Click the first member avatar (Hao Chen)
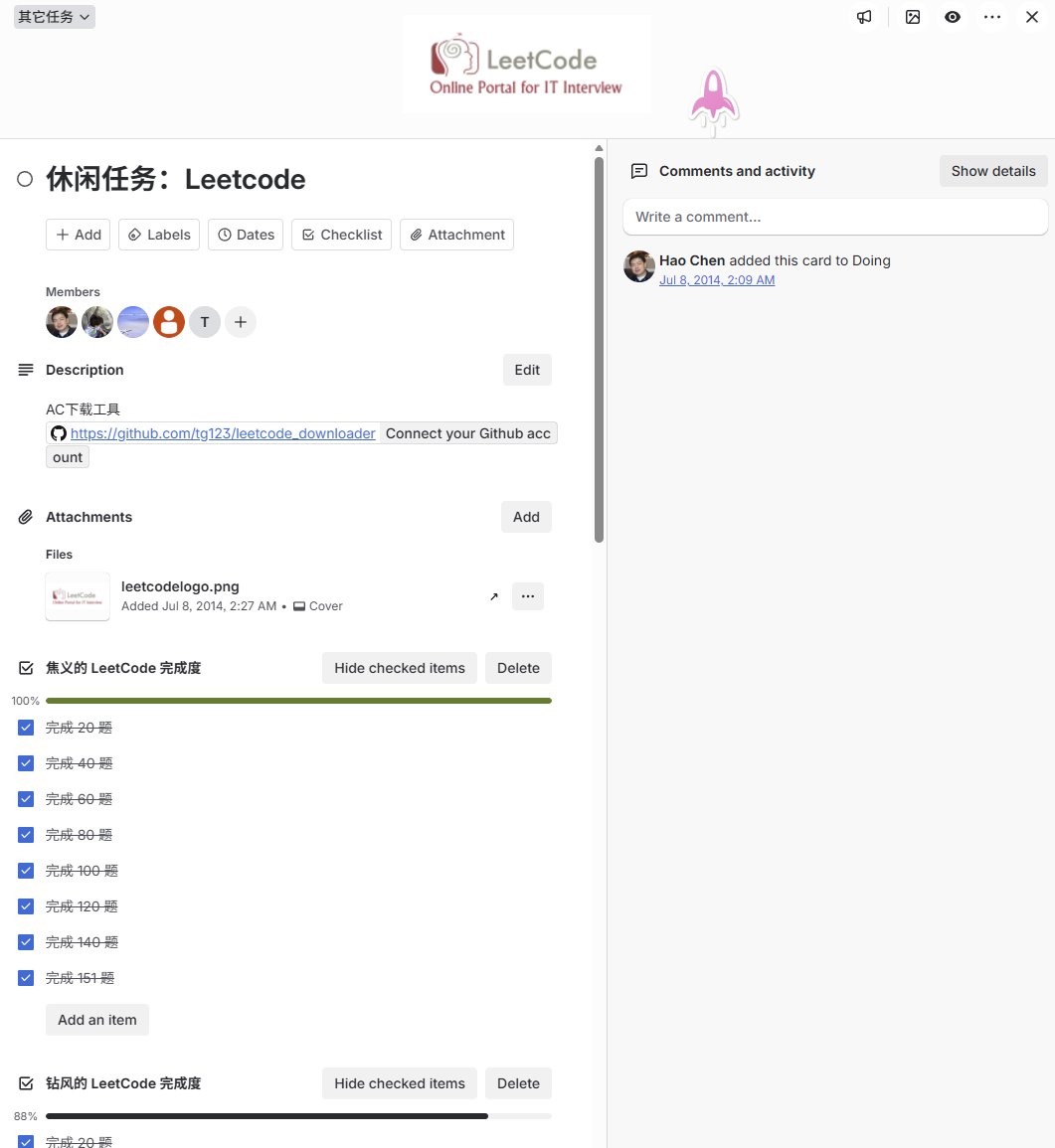This screenshot has width=1055, height=1148. click(62, 322)
